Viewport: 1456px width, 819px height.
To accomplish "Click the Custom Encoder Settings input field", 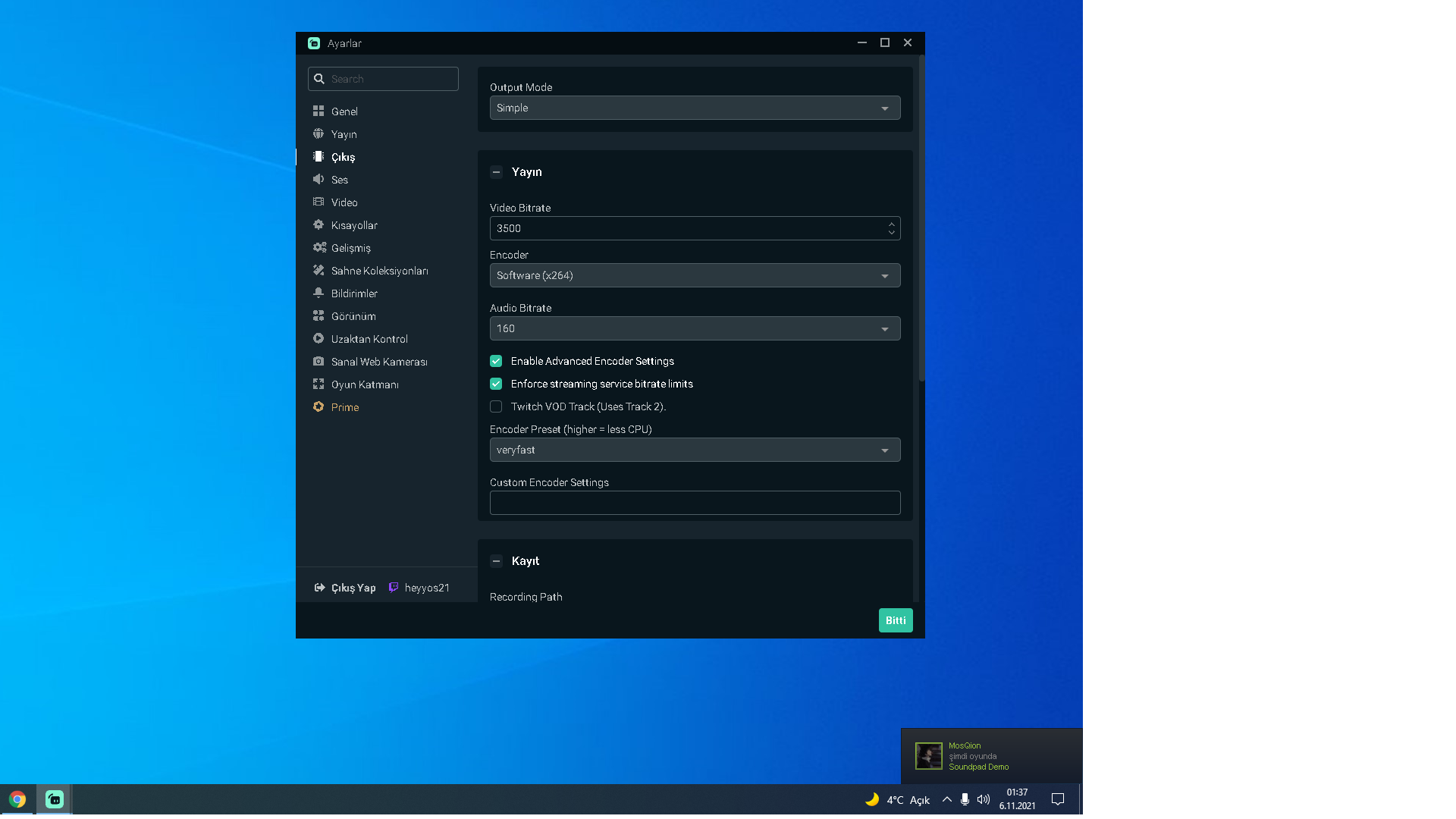I will [x=694, y=502].
